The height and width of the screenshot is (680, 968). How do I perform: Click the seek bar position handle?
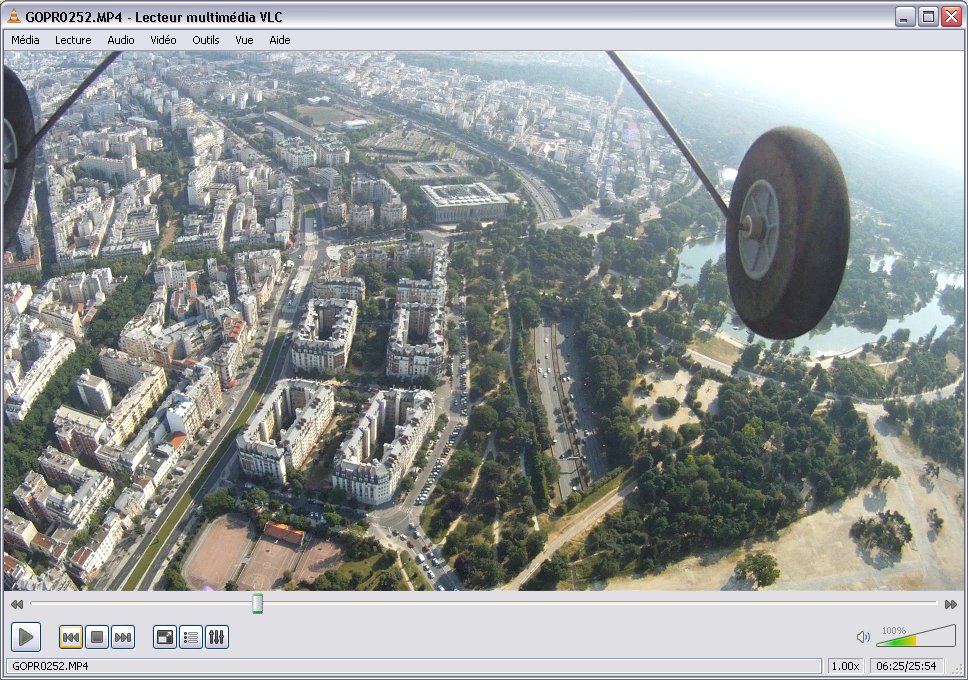coord(257,603)
